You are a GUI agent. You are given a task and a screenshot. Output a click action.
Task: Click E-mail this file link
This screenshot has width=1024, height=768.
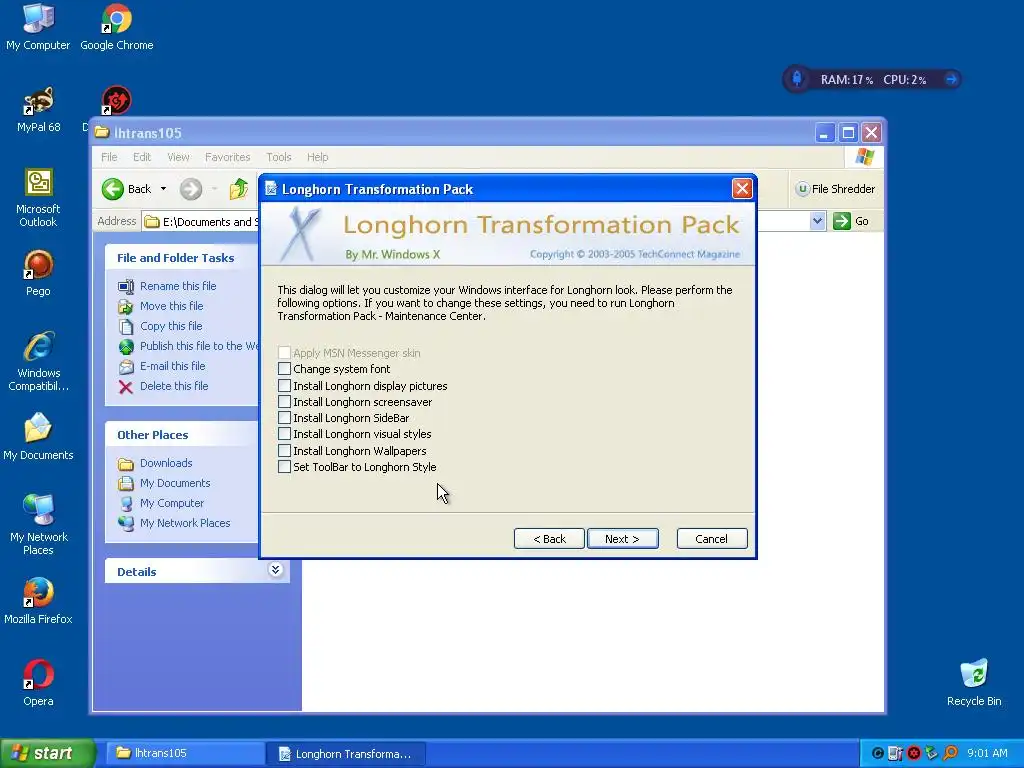pyautogui.click(x=172, y=366)
